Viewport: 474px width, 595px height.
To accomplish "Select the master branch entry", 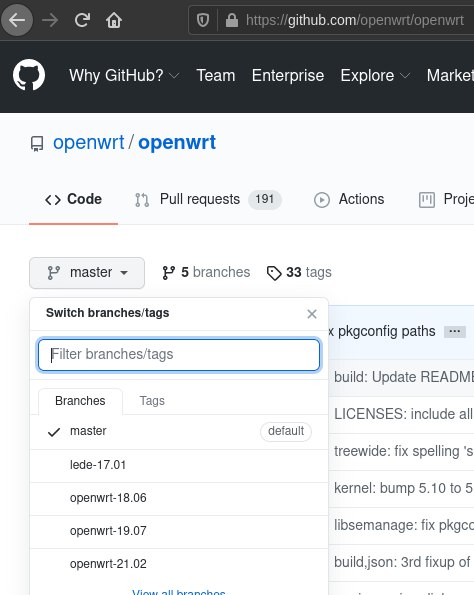I will (x=179, y=432).
